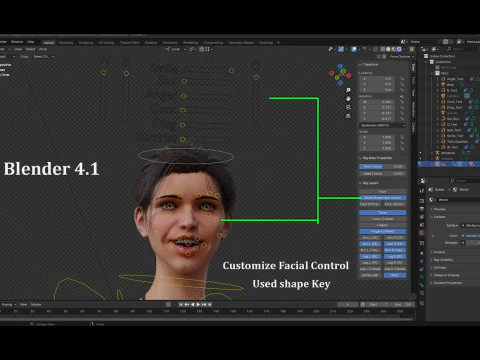480x360 pixels.
Task: Open viewport shading options dropdown arrow
Action: (x=404, y=49)
